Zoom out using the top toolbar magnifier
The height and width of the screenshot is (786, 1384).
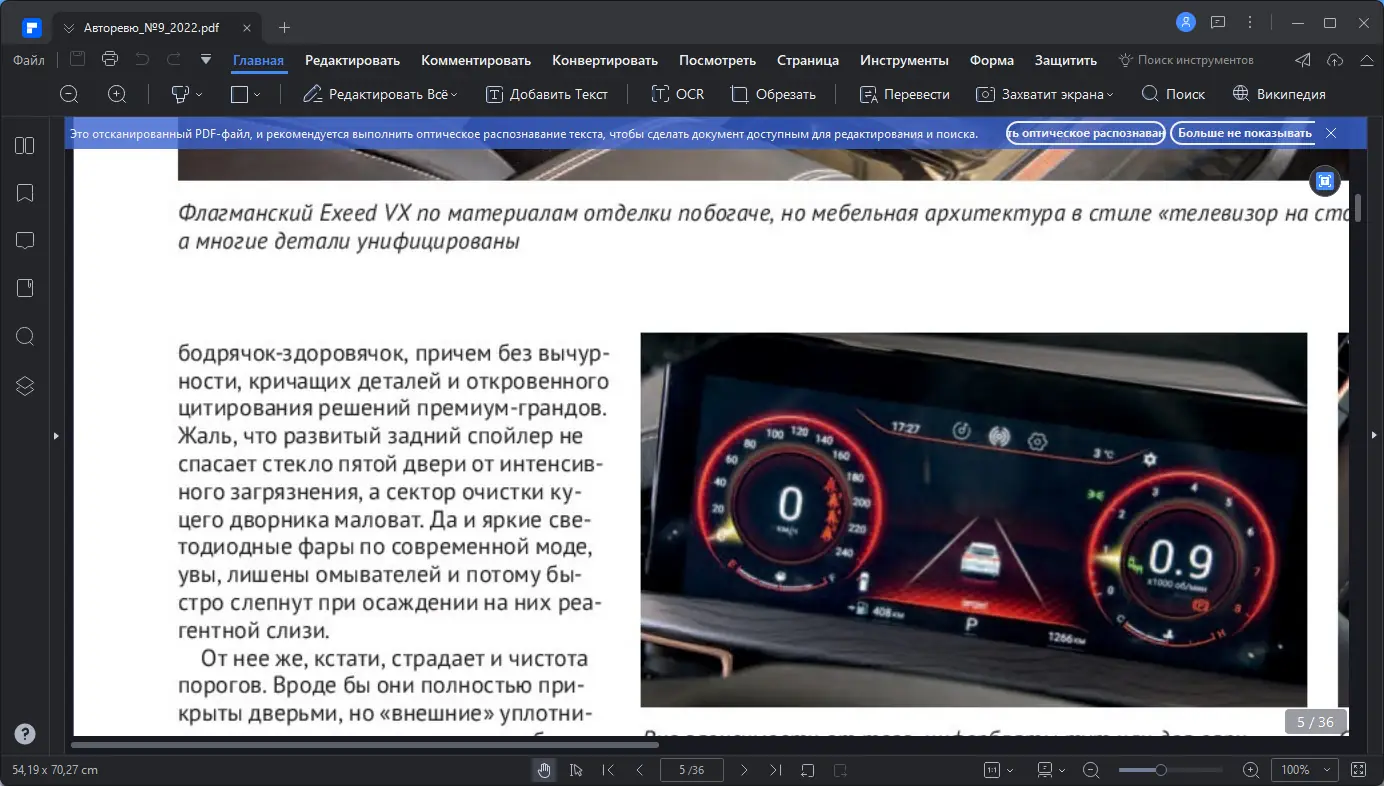pos(69,94)
